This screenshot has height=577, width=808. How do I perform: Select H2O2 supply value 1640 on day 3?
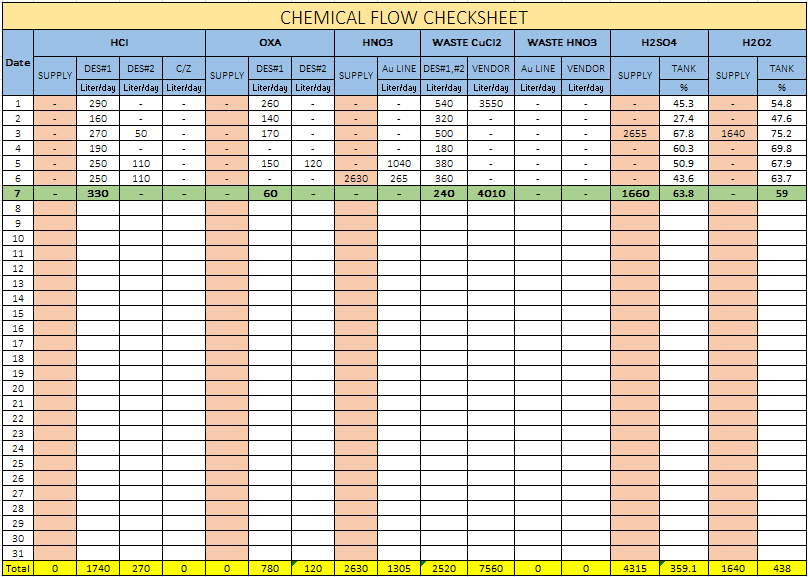point(733,133)
